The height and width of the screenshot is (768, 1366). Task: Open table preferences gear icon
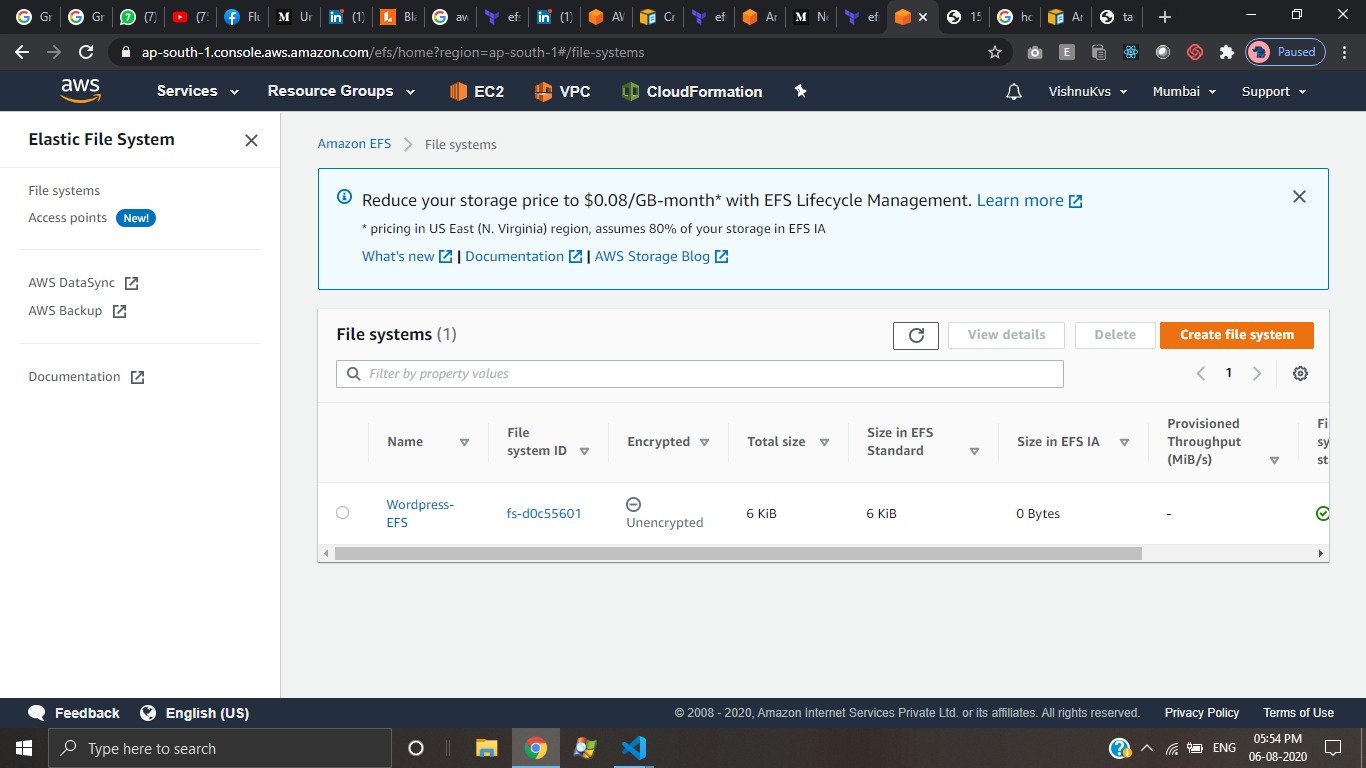pyautogui.click(x=1300, y=373)
